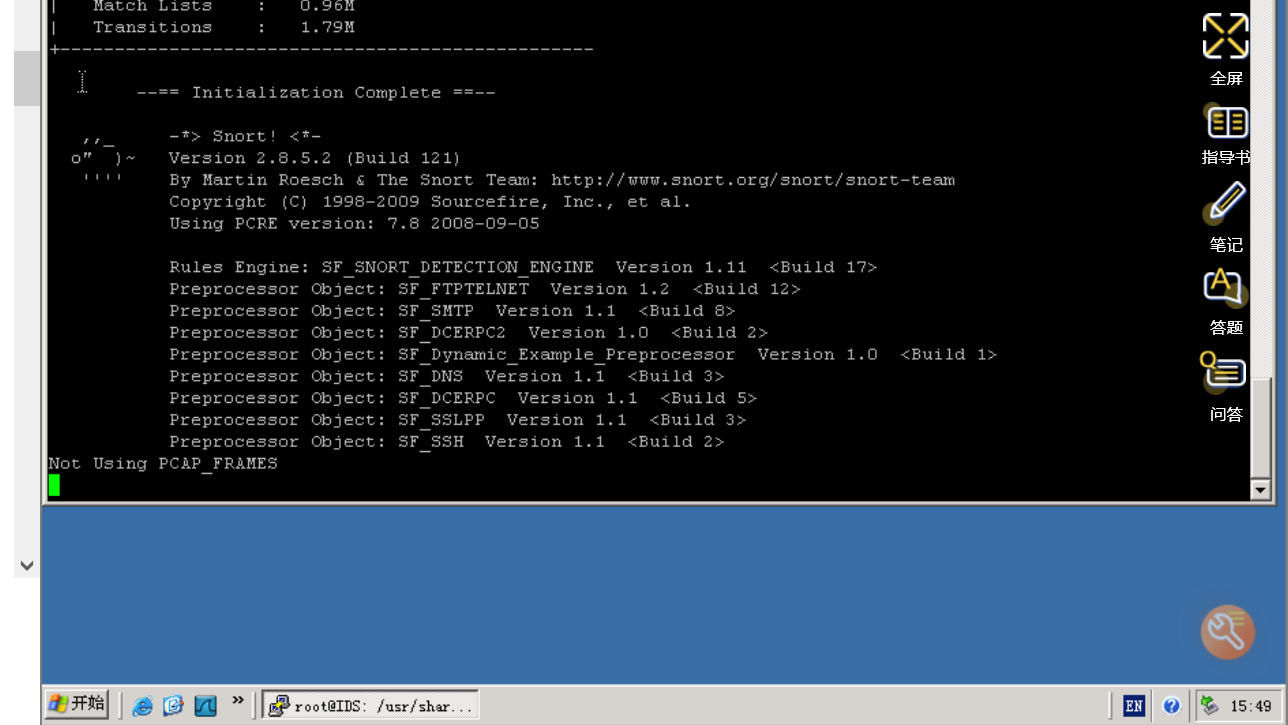The height and width of the screenshot is (725, 1288).
Task: Click the third quick launch chart-like icon
Action: tap(205, 705)
